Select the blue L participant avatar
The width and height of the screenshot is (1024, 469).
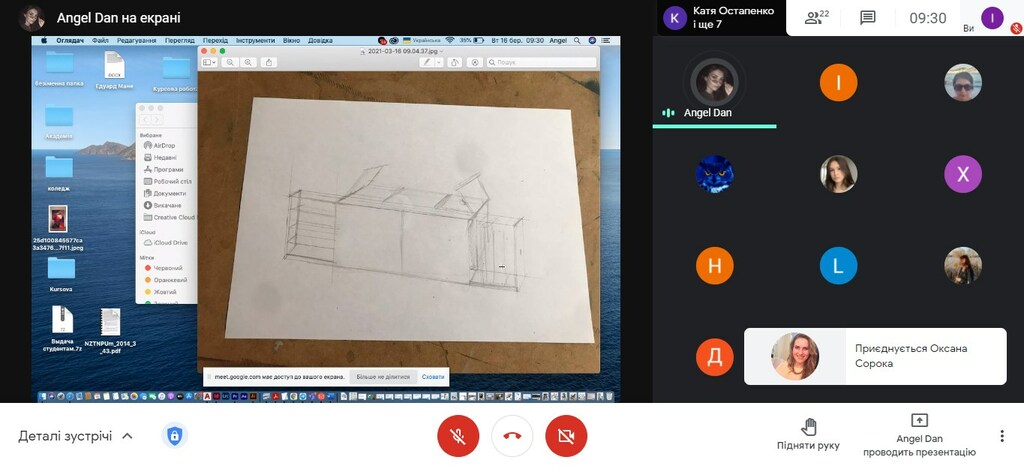point(838,266)
